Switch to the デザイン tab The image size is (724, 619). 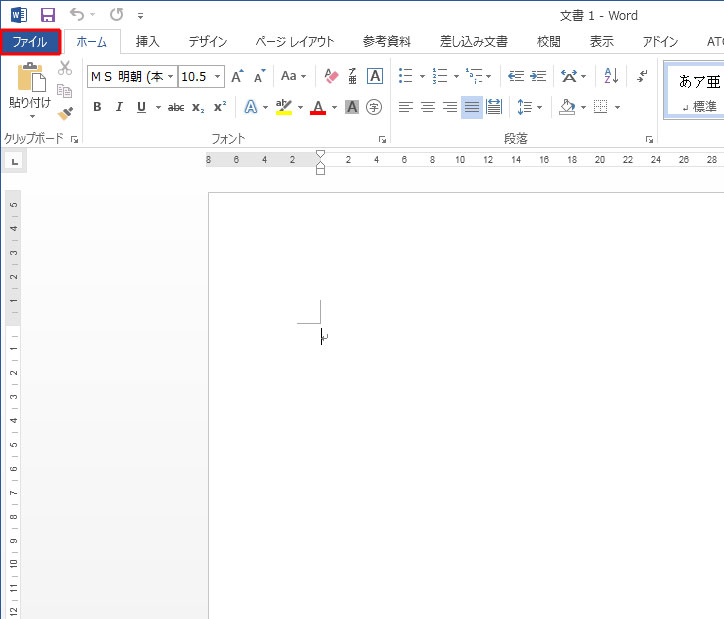tap(207, 42)
